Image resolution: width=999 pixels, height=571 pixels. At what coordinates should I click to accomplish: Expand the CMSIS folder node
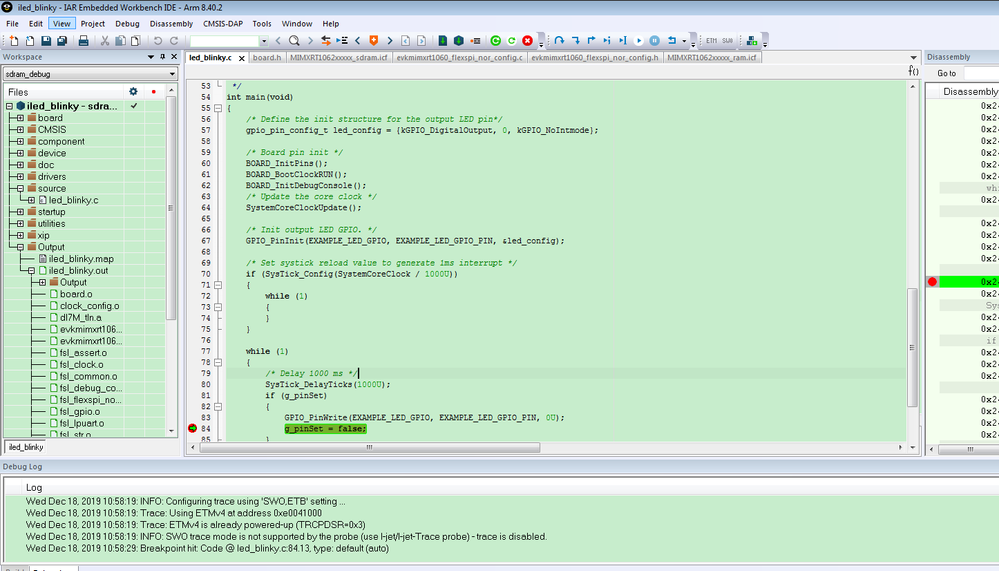coord(20,129)
